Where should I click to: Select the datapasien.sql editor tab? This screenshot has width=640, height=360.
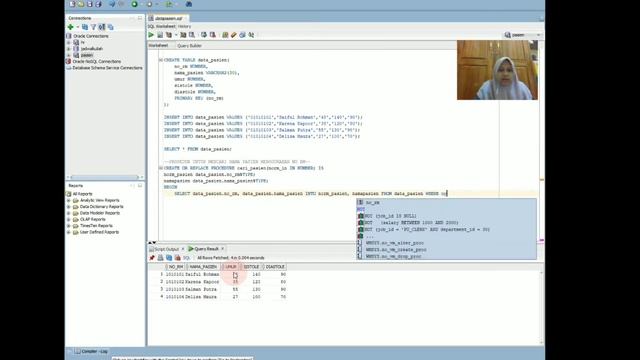168,18
